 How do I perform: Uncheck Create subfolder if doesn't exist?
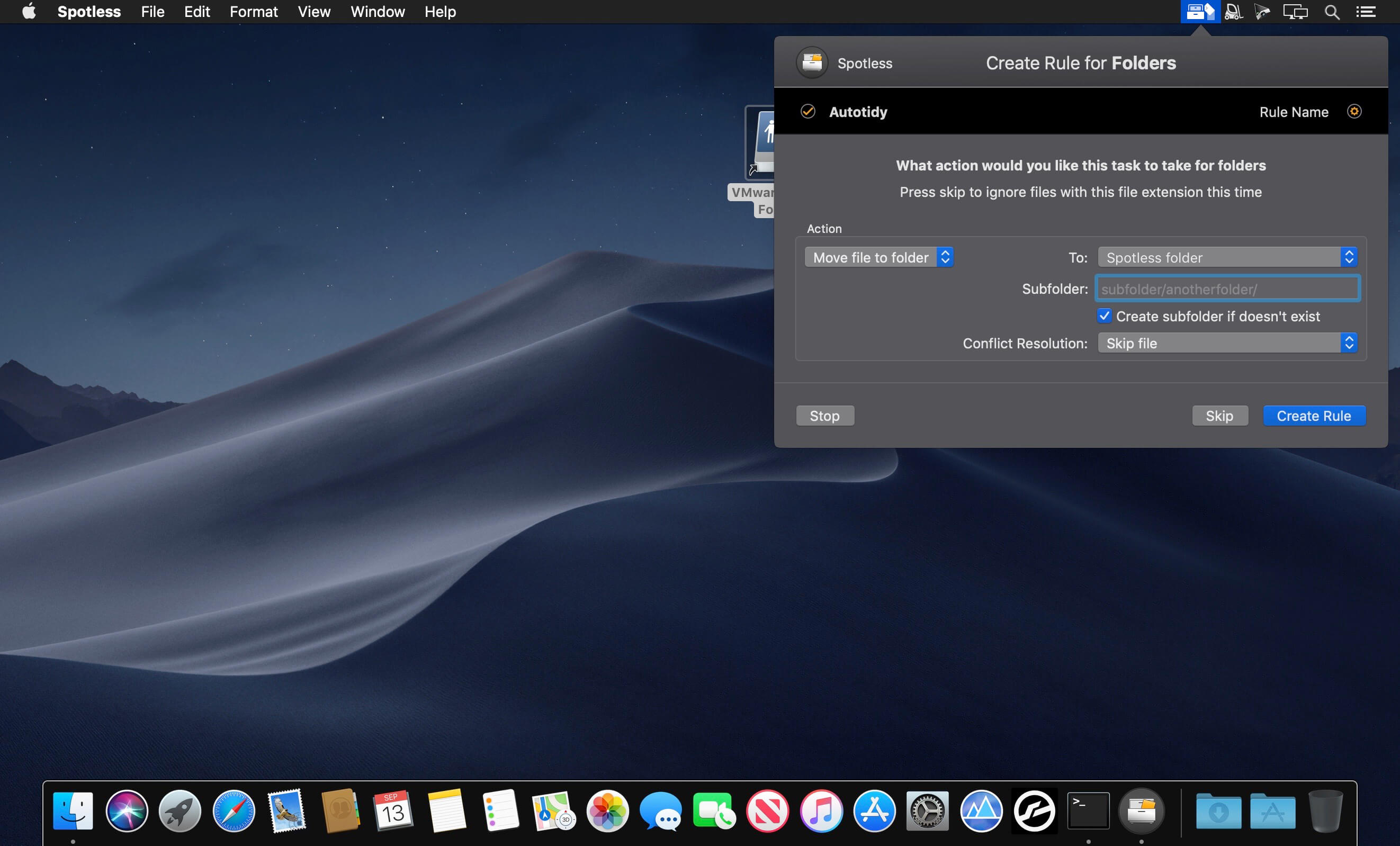tap(1104, 316)
